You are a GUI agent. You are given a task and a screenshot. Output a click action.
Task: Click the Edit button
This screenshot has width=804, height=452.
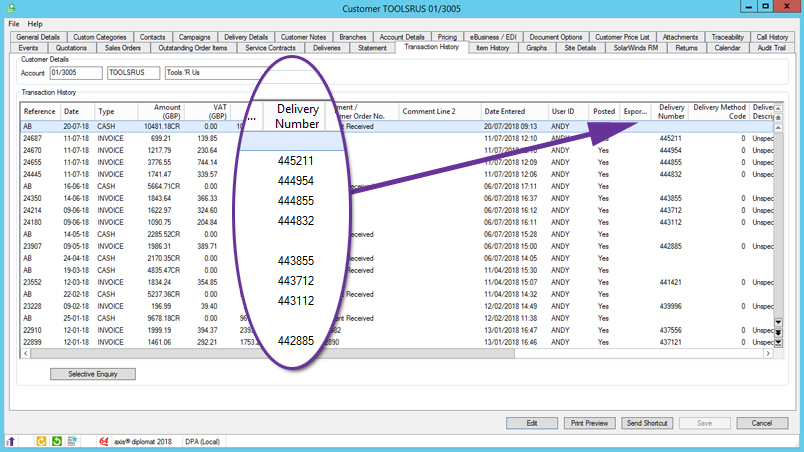coord(532,423)
